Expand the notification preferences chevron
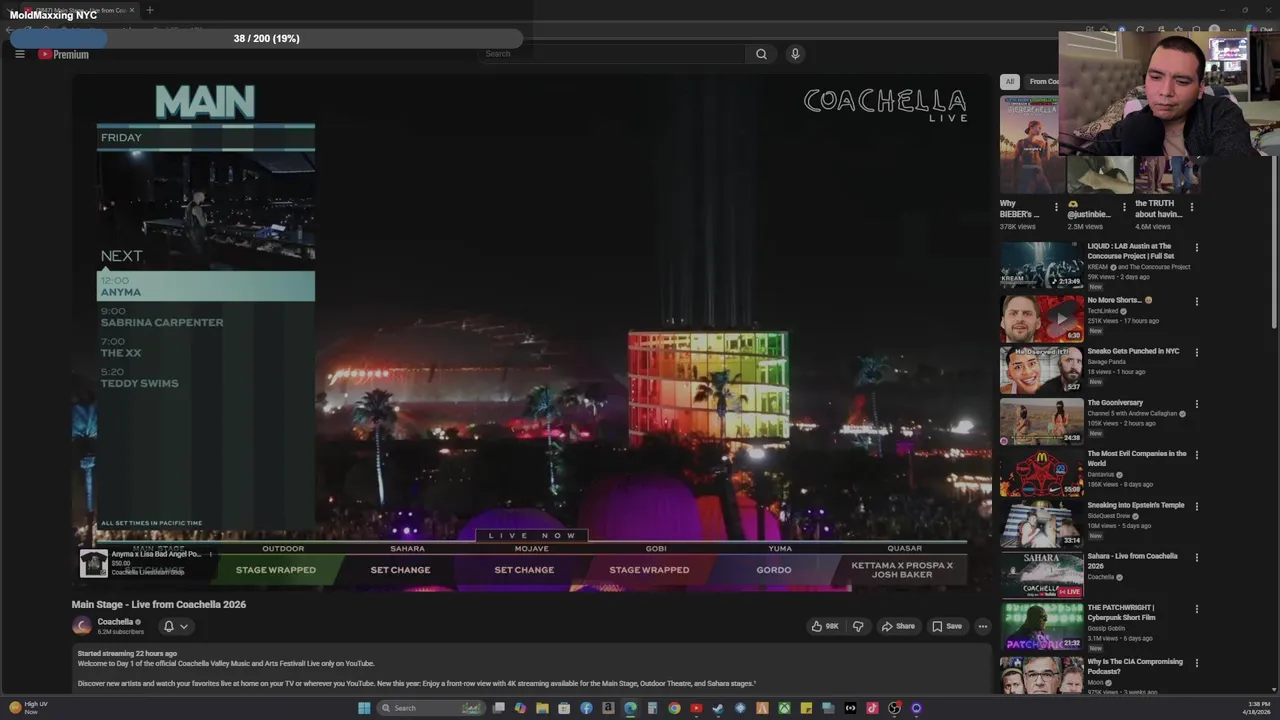The width and height of the screenshot is (1280, 720). point(184,626)
